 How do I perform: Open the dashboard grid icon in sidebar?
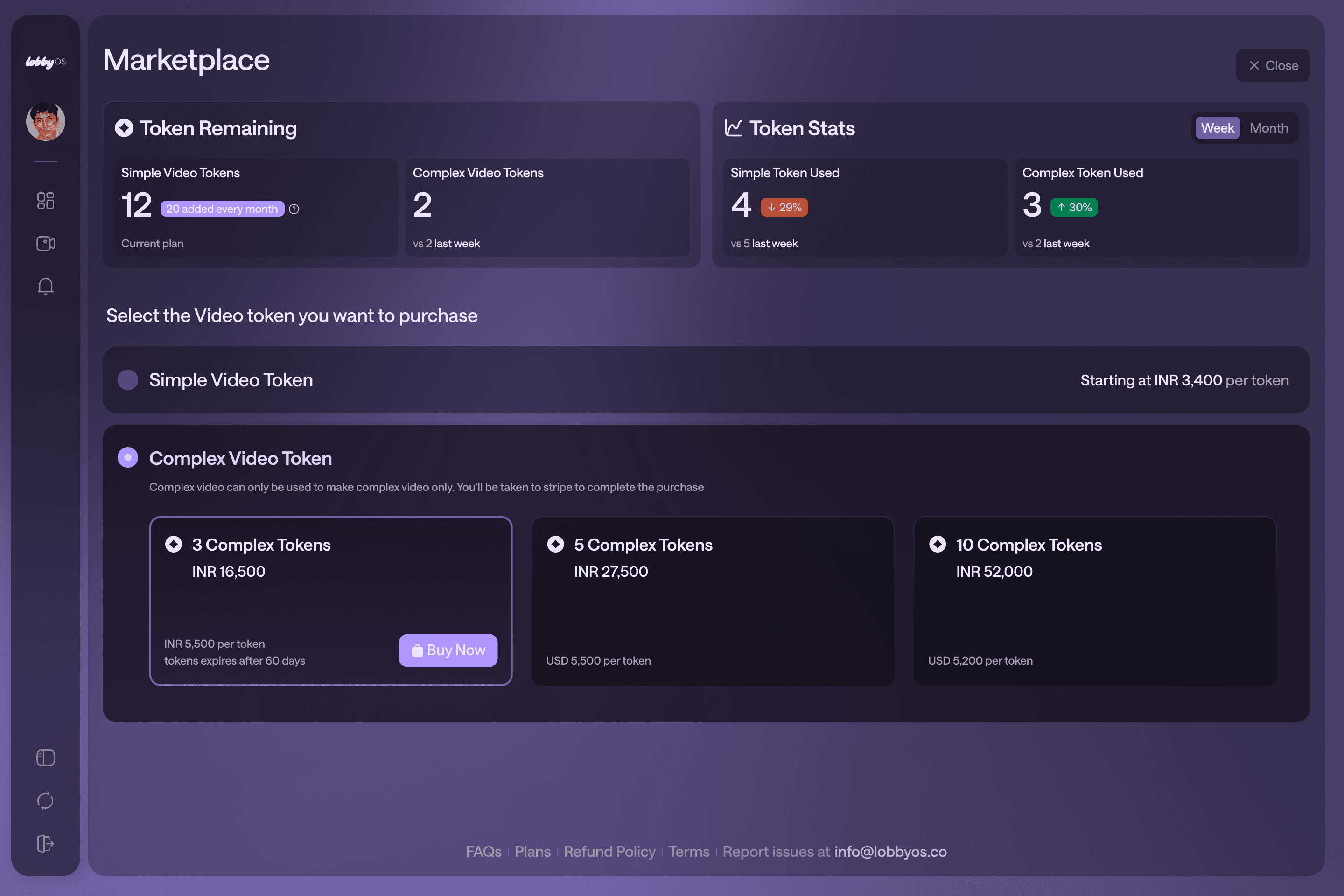point(46,201)
